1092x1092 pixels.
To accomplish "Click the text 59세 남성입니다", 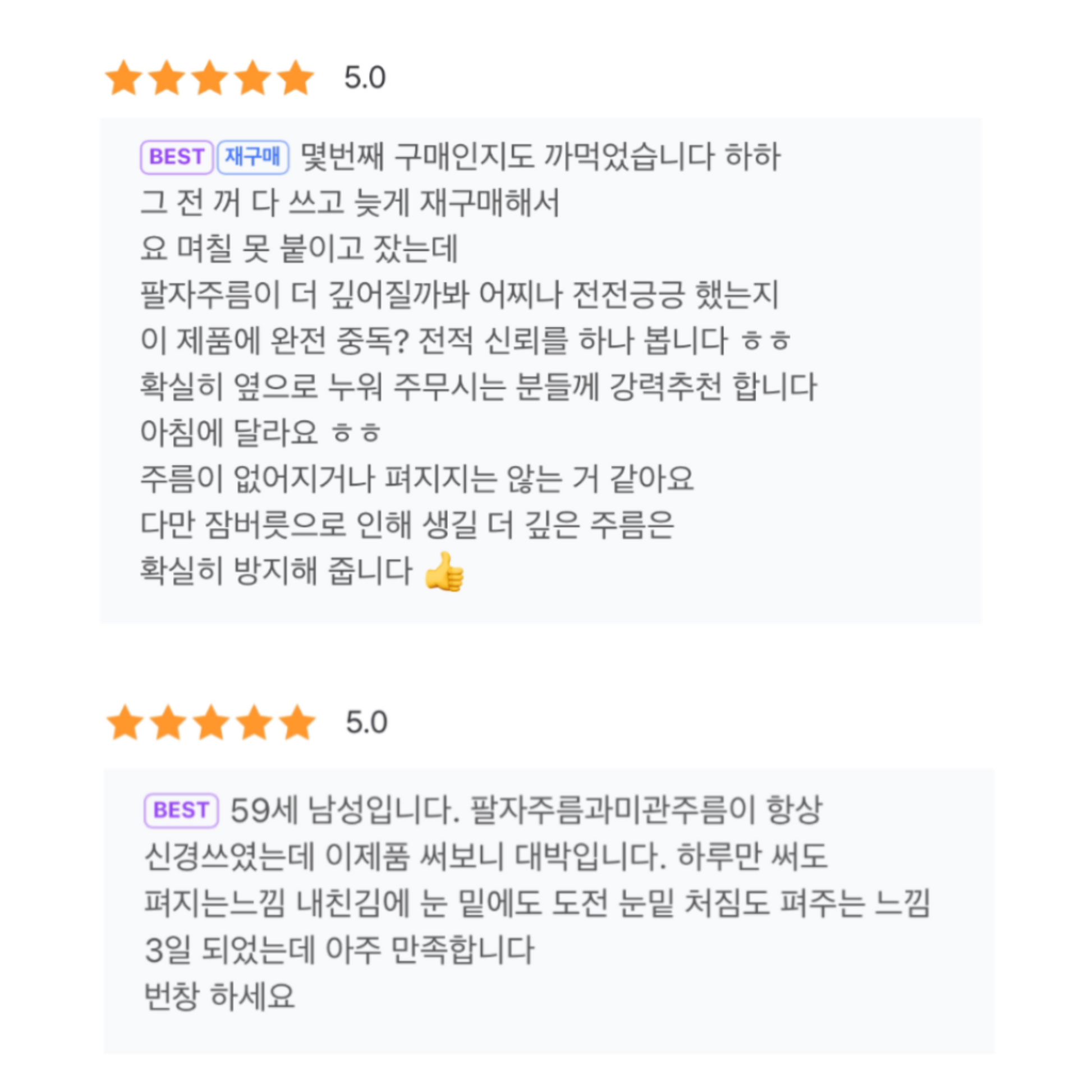I will tap(345, 810).
